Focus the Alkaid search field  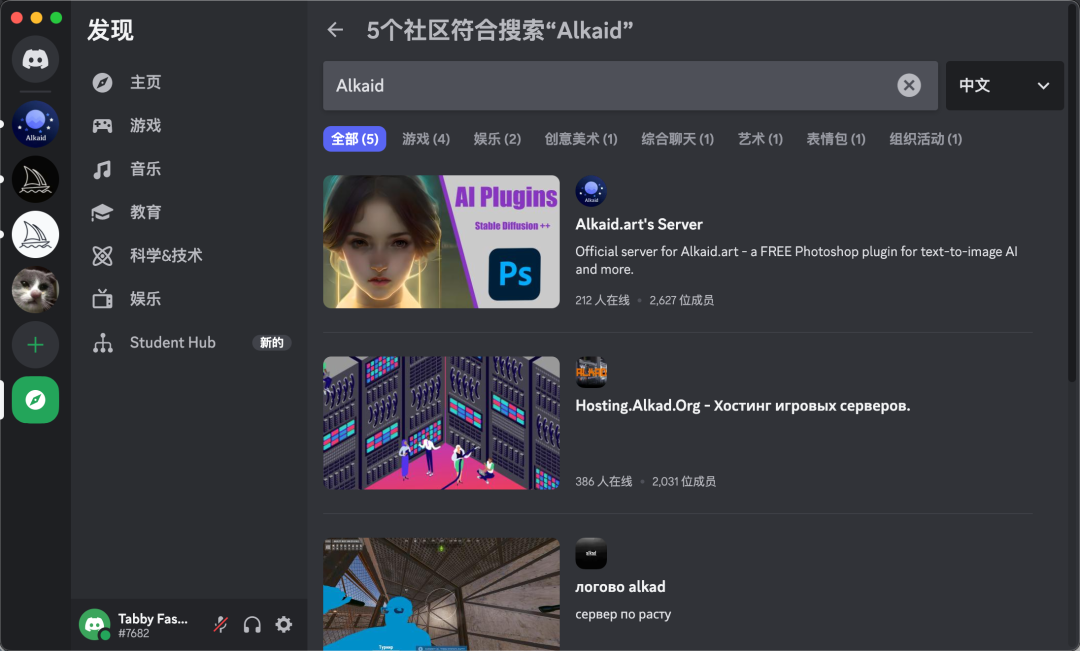point(630,85)
